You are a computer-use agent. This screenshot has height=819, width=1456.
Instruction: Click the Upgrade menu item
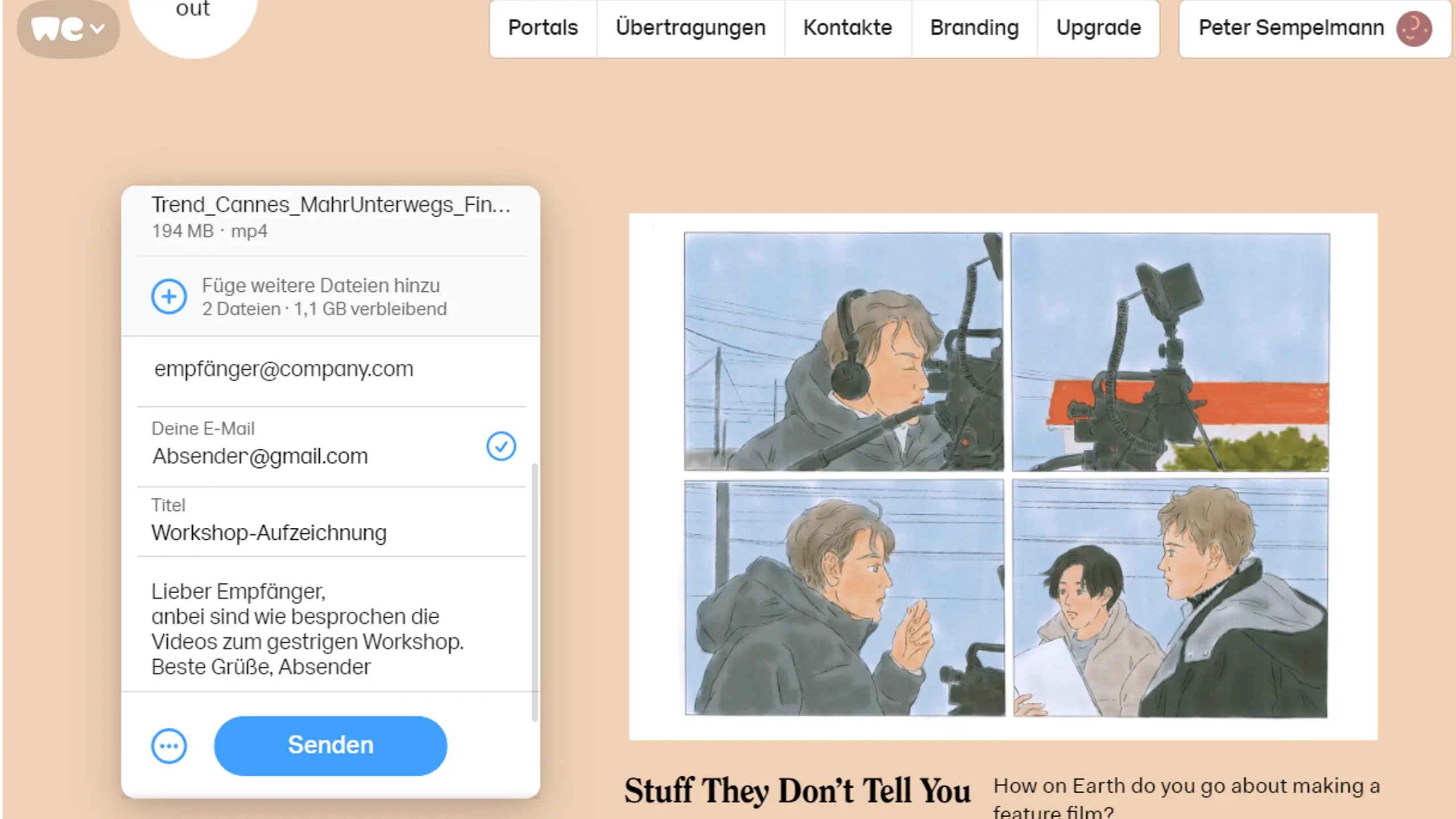1099,27
